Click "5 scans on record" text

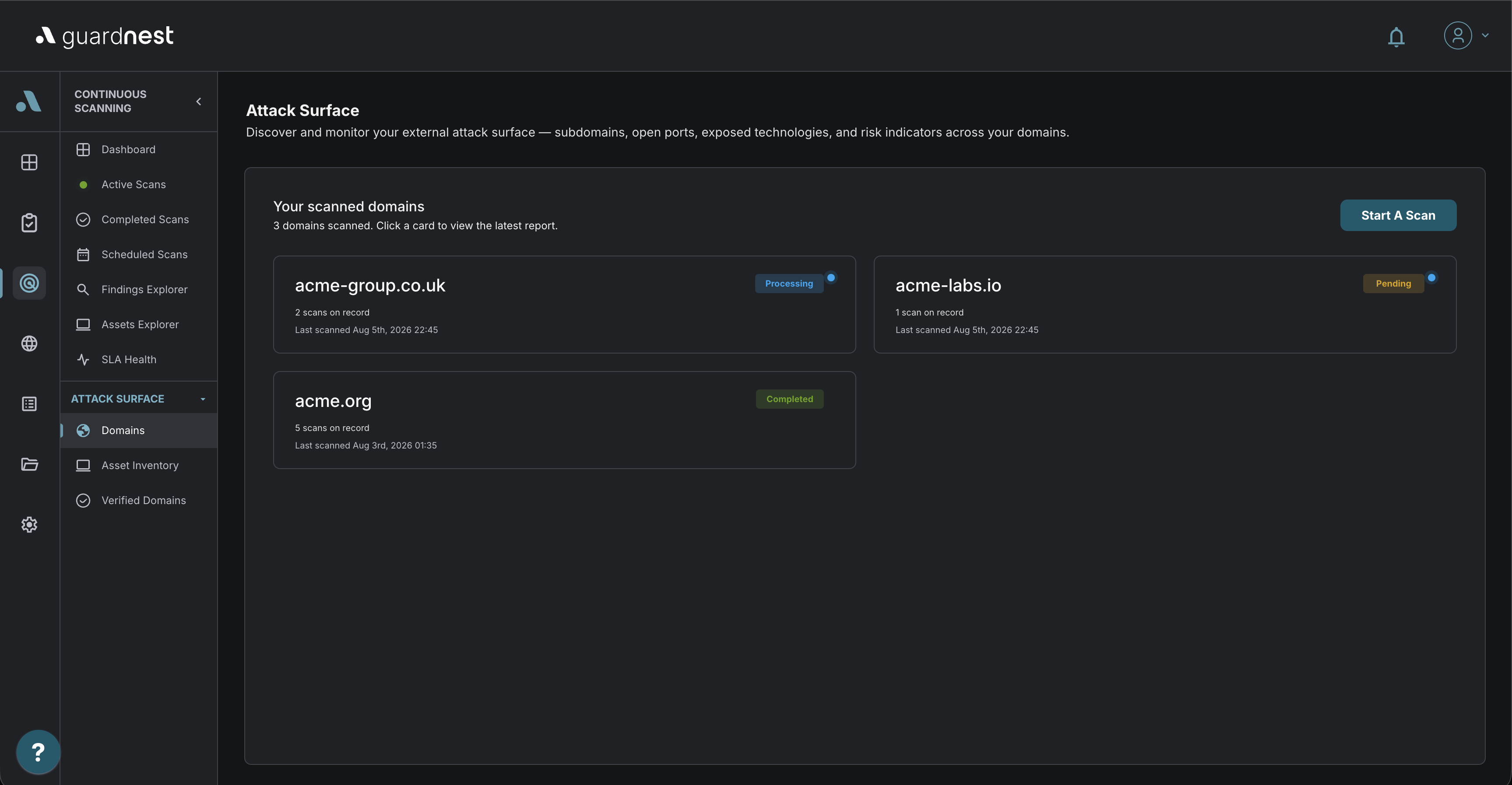pos(332,428)
